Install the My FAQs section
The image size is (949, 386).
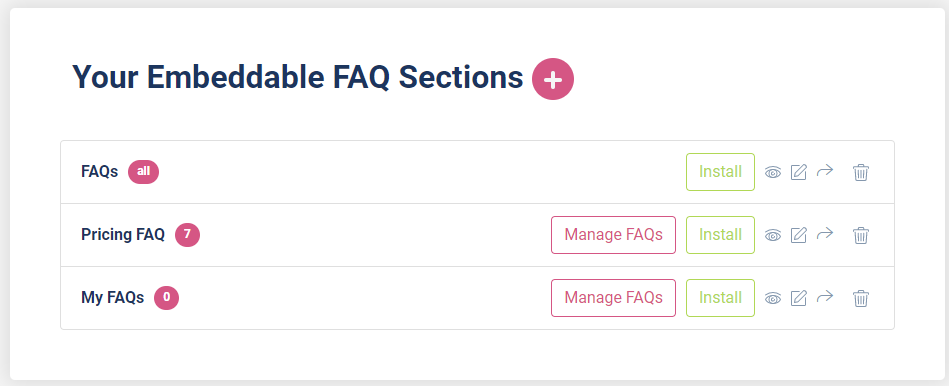pyautogui.click(x=720, y=298)
